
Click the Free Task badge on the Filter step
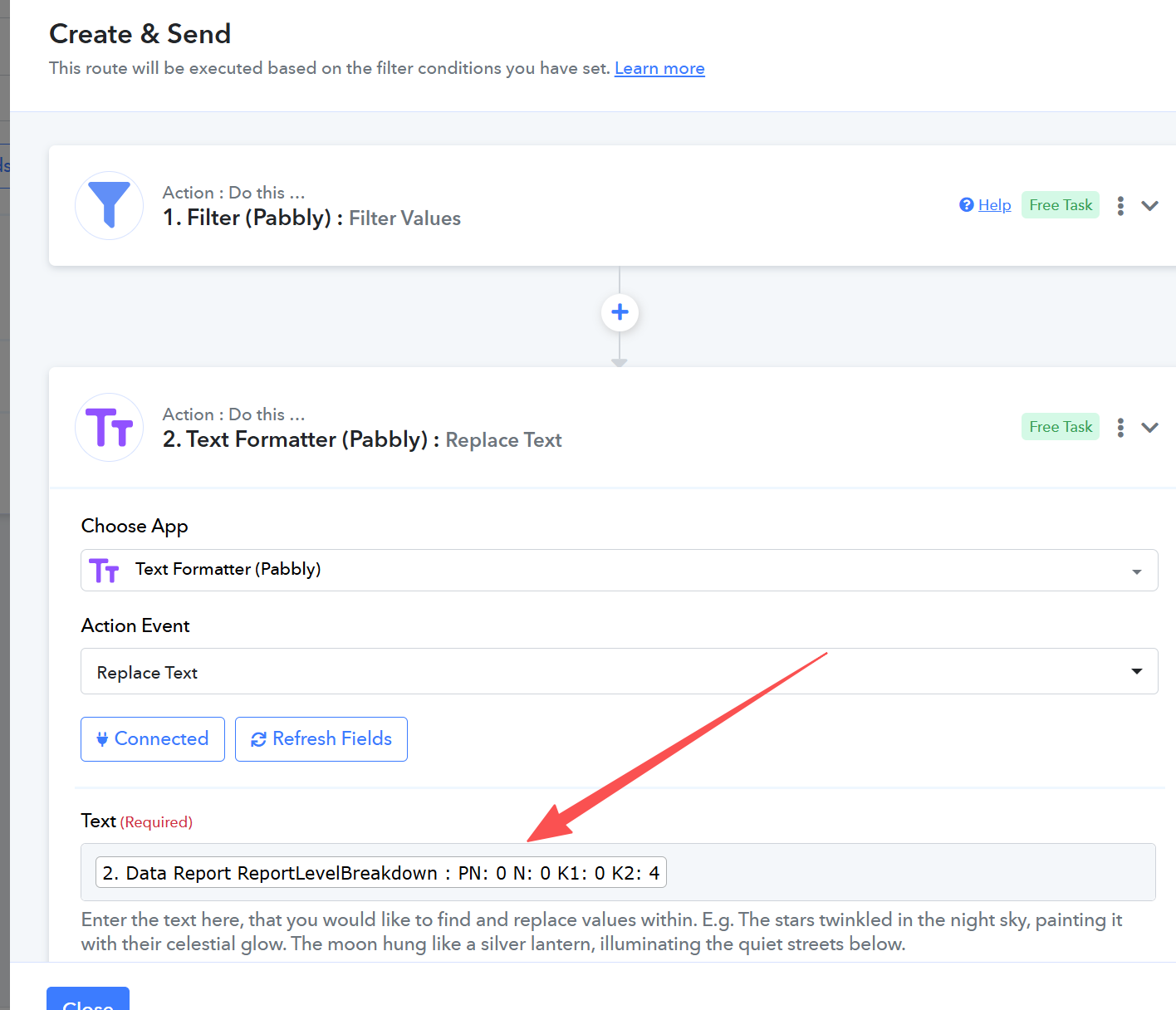pyautogui.click(x=1060, y=205)
